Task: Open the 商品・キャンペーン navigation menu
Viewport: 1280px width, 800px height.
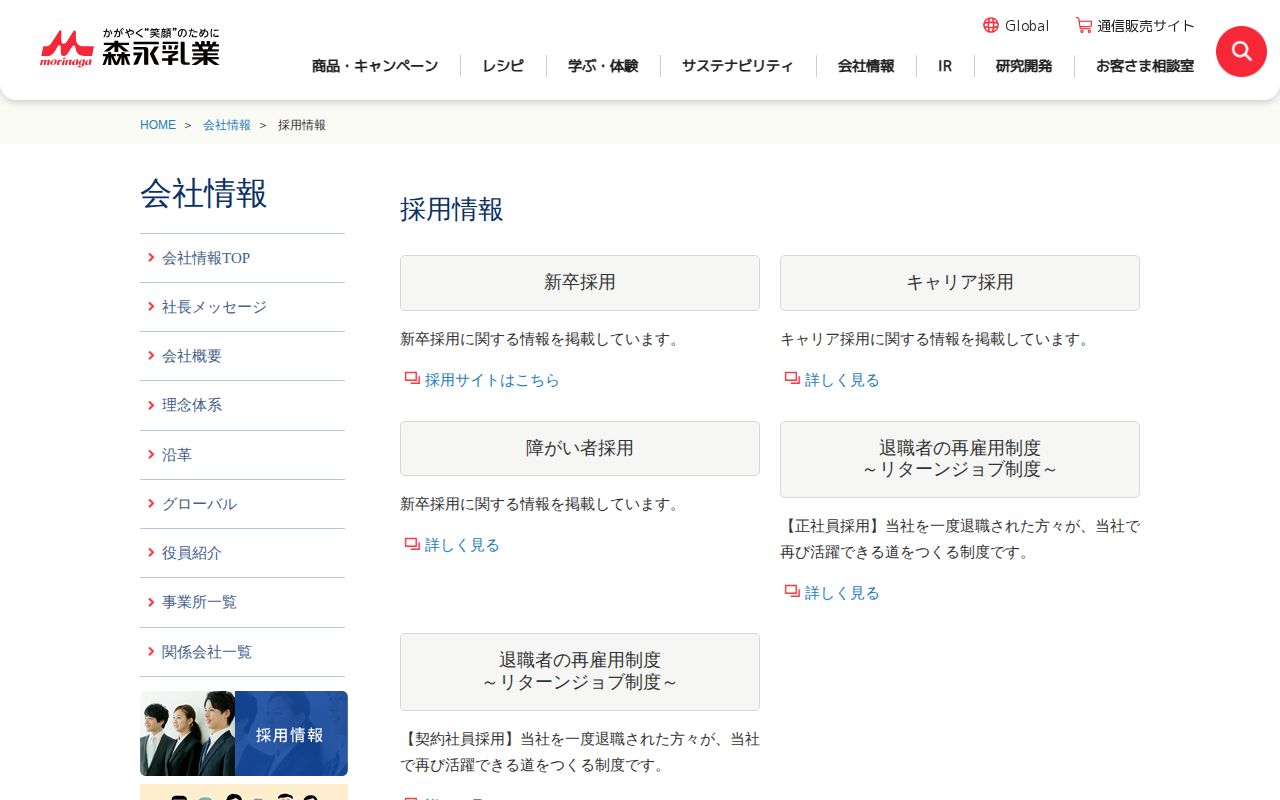Action: pyautogui.click(x=375, y=66)
